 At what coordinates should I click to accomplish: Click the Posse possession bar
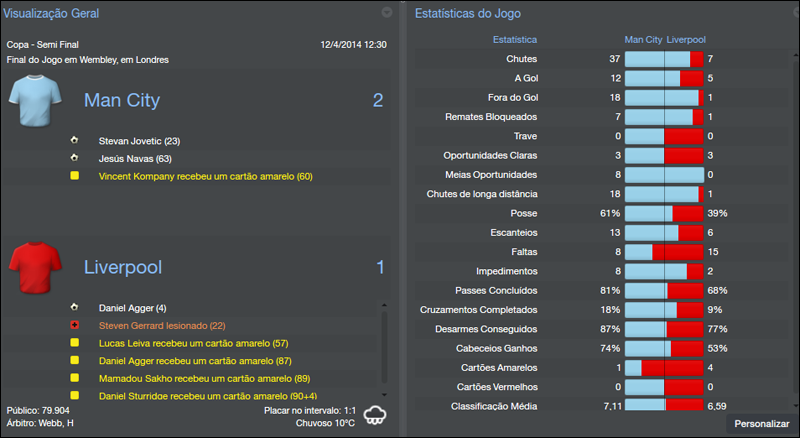pyautogui.click(x=664, y=213)
